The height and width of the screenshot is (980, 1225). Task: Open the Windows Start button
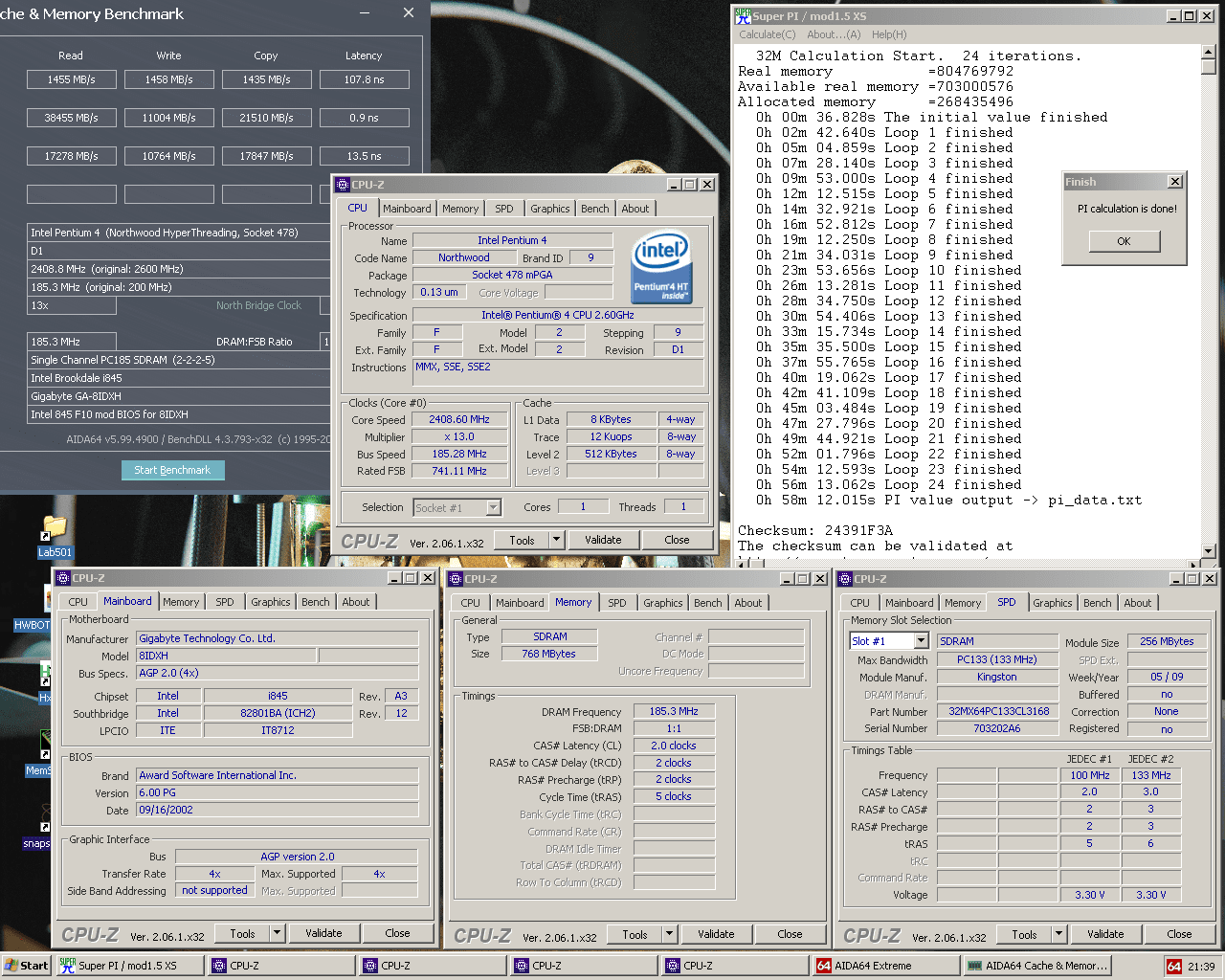pos(26,966)
